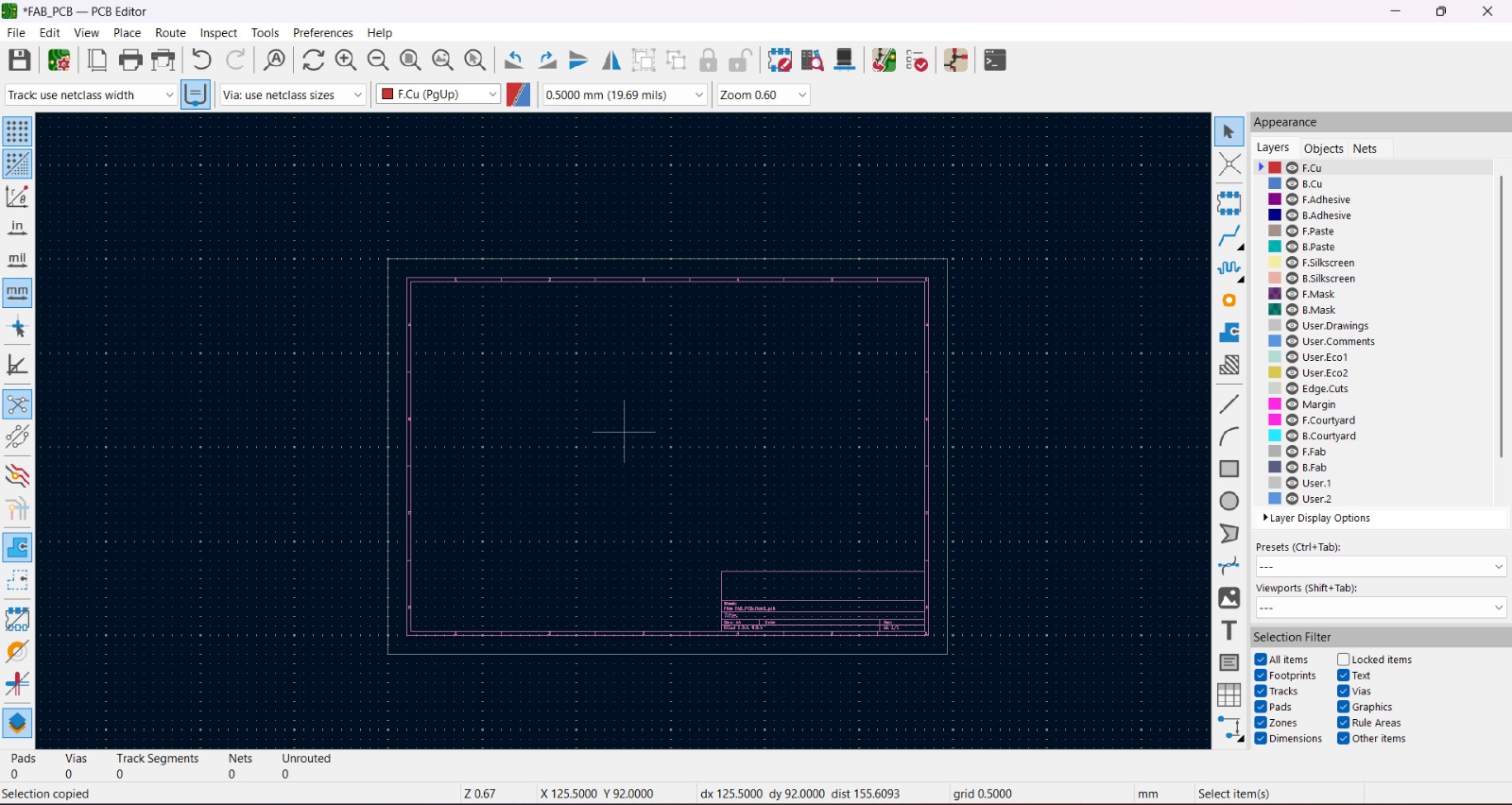Click the Margin layer color swatch

tap(1275, 404)
